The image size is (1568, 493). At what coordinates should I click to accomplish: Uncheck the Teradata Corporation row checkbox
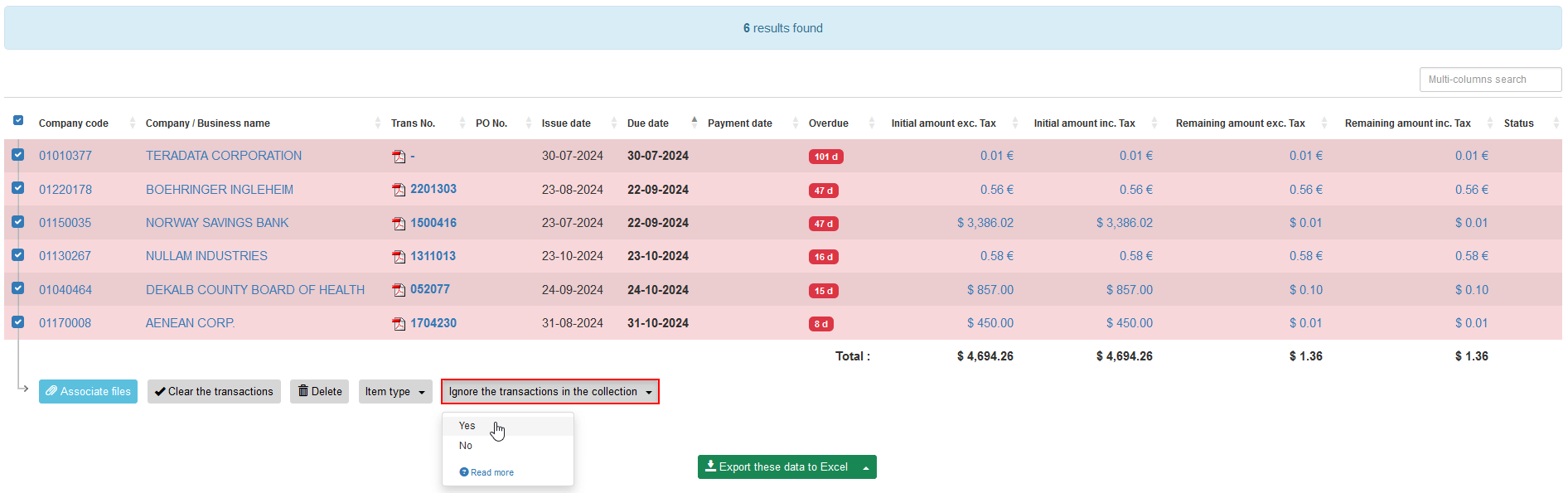pos(18,155)
